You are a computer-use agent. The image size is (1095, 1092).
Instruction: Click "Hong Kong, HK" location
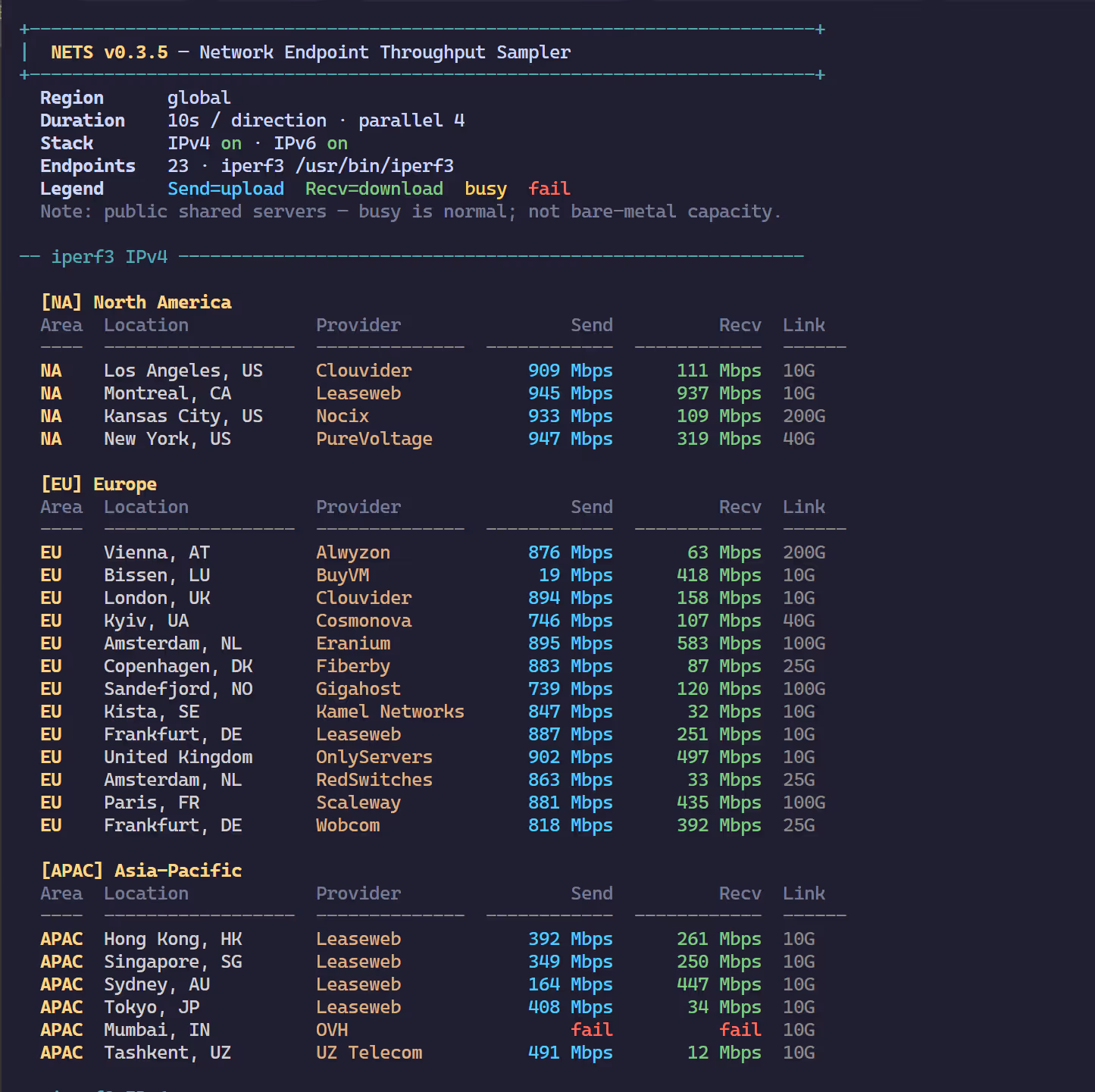tap(173, 939)
